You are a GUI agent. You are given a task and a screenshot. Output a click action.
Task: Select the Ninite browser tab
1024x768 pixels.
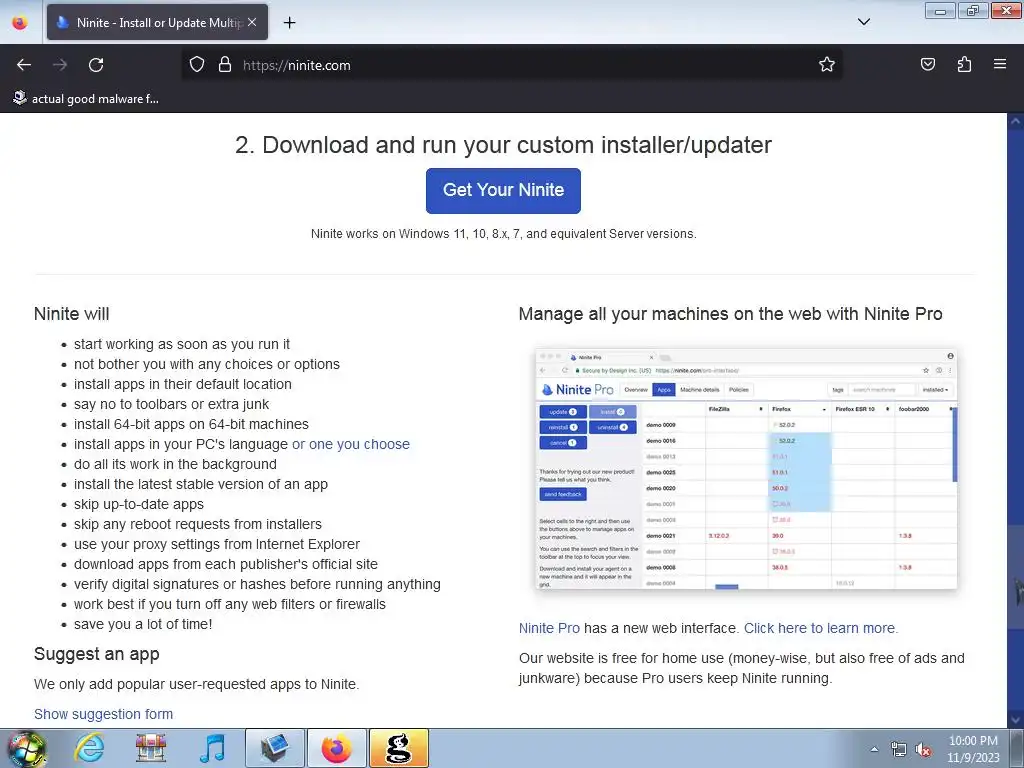pyautogui.click(x=157, y=22)
